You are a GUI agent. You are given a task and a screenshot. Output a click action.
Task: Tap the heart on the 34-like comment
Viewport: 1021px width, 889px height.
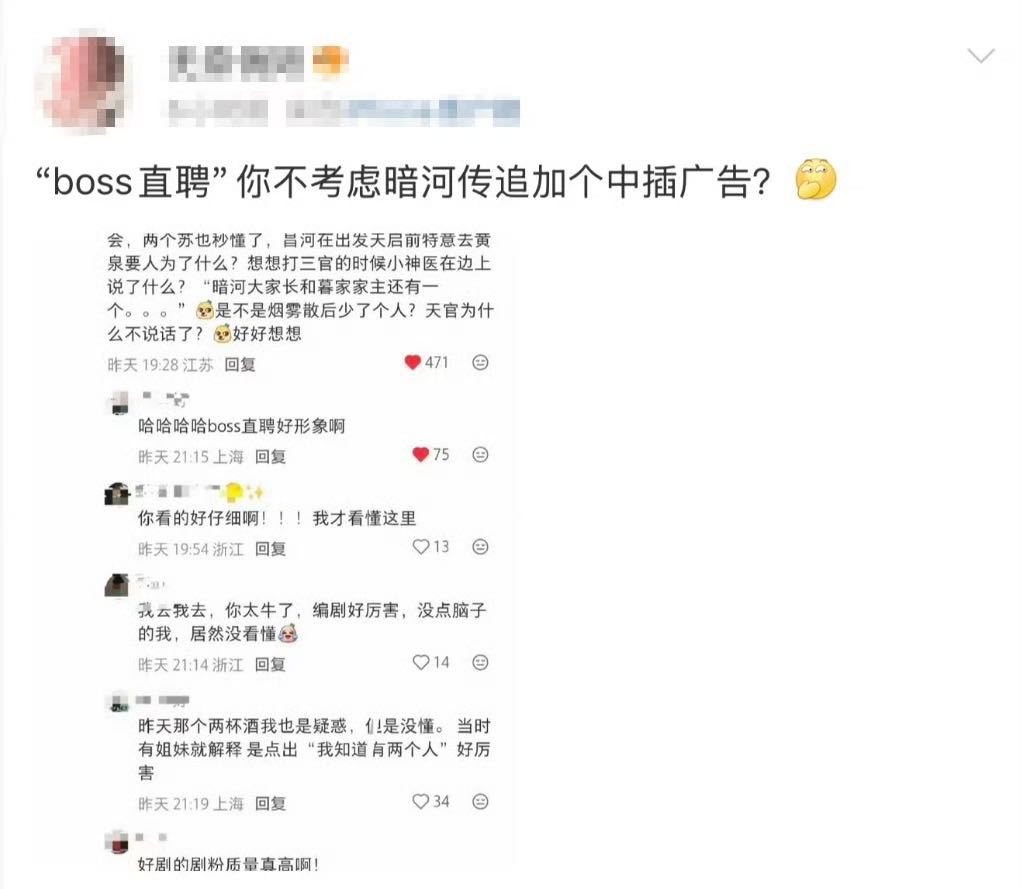tap(421, 802)
